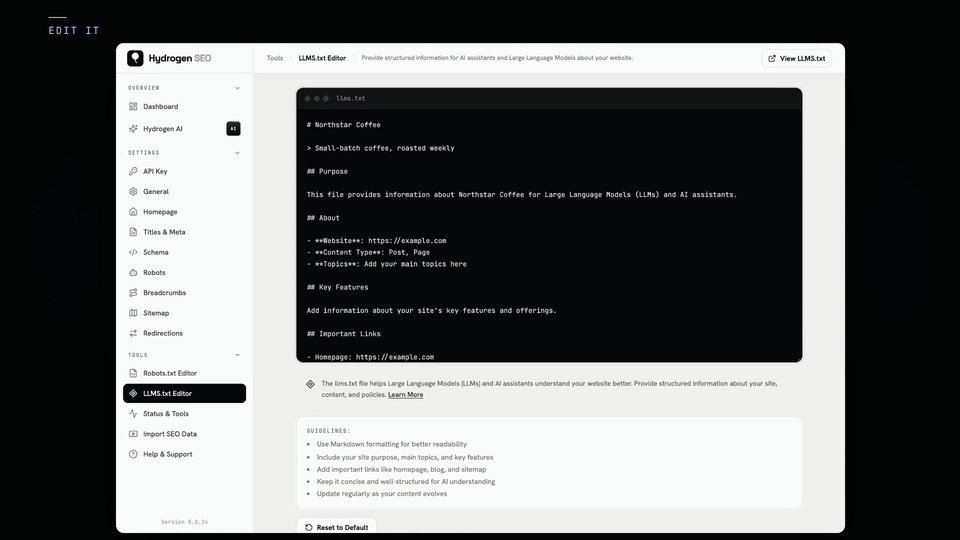Click into the llms.txt code editor area
The height and width of the screenshot is (540, 960).
pyautogui.click(x=549, y=236)
